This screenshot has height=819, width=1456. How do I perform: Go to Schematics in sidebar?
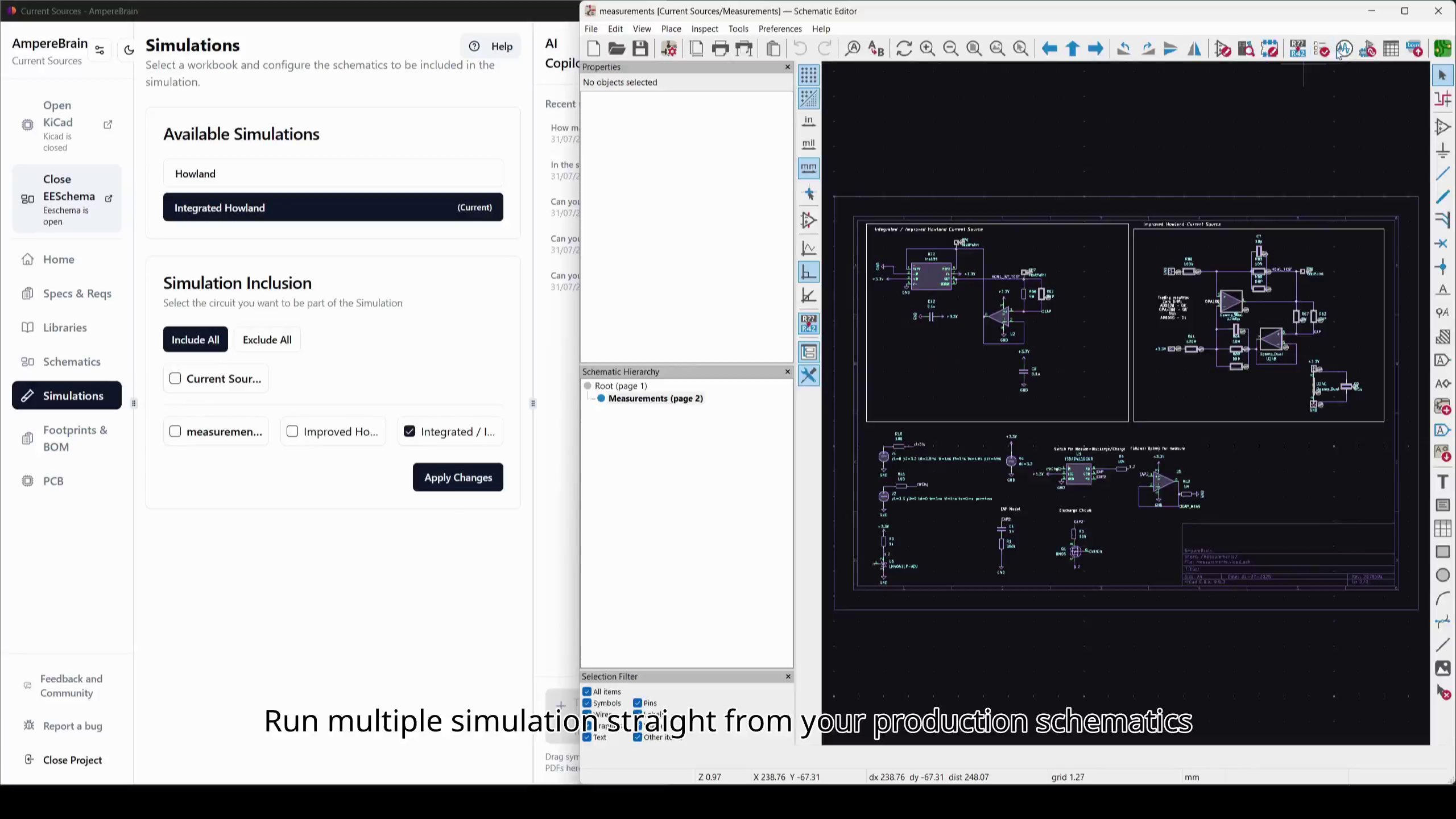coord(67,362)
